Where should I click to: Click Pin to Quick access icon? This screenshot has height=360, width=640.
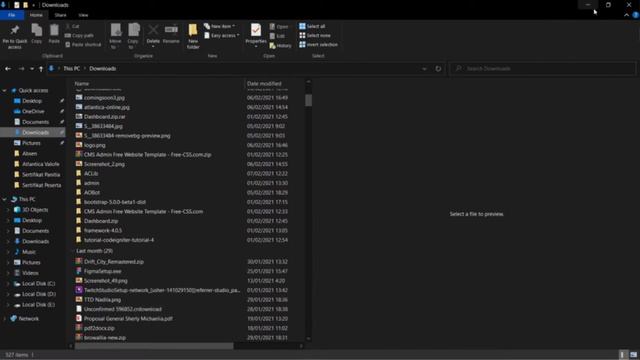point(15,37)
